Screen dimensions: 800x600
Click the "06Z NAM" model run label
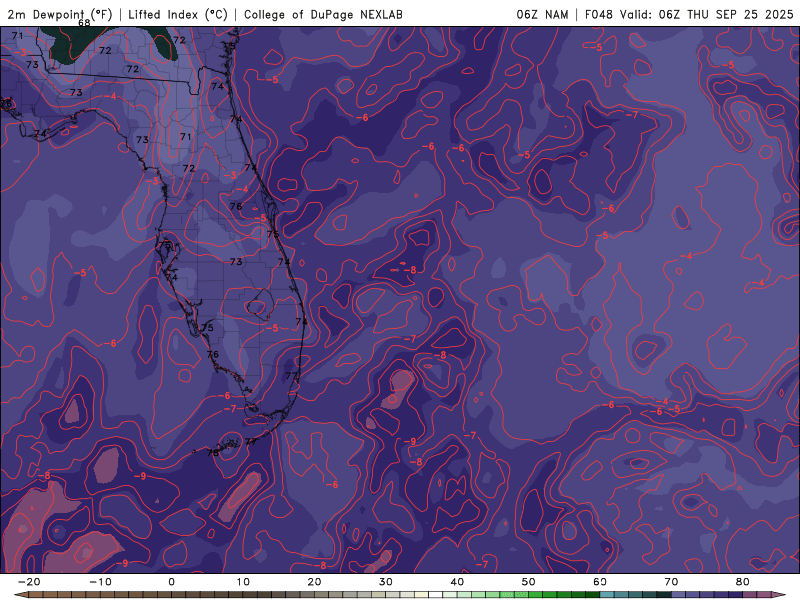tap(542, 14)
